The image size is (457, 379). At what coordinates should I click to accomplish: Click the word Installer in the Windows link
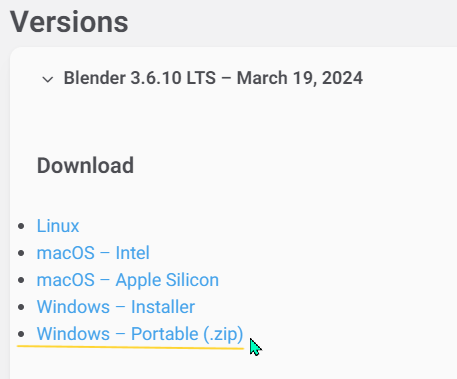[x=163, y=307]
